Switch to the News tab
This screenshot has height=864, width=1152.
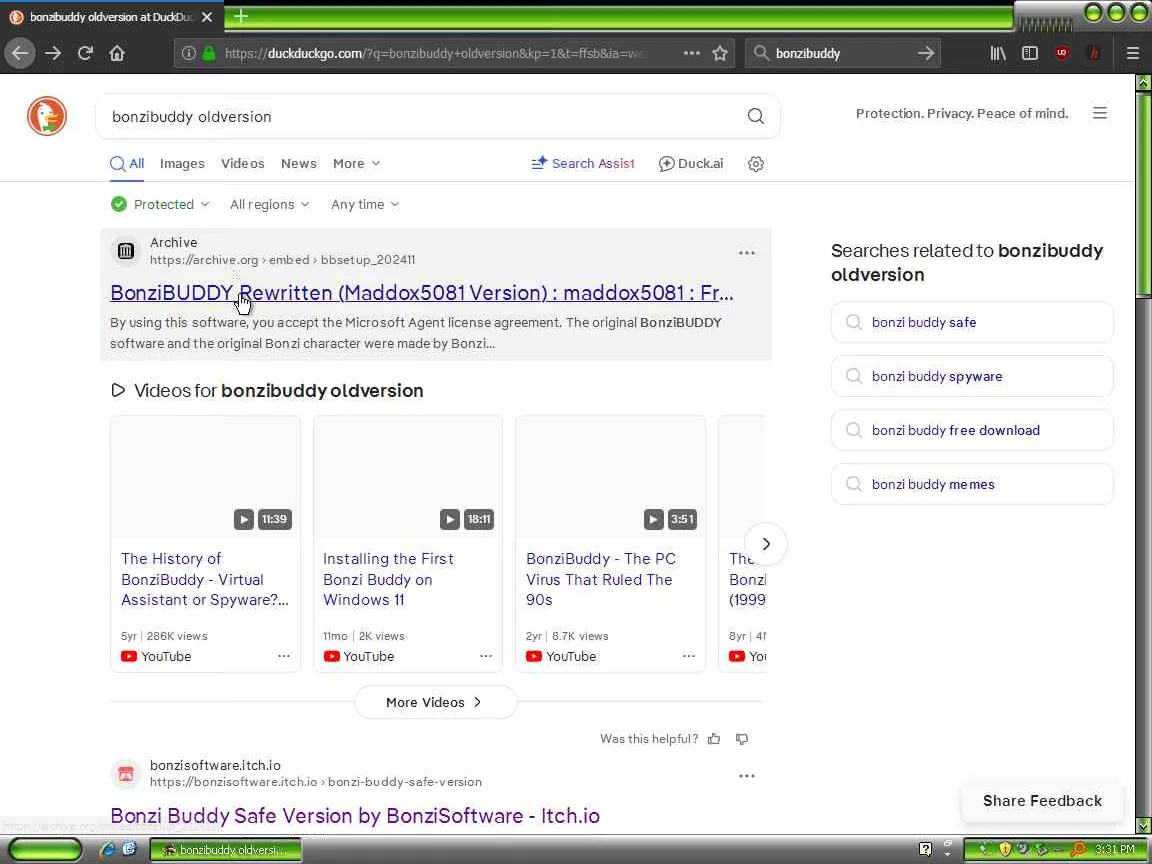coord(298,163)
